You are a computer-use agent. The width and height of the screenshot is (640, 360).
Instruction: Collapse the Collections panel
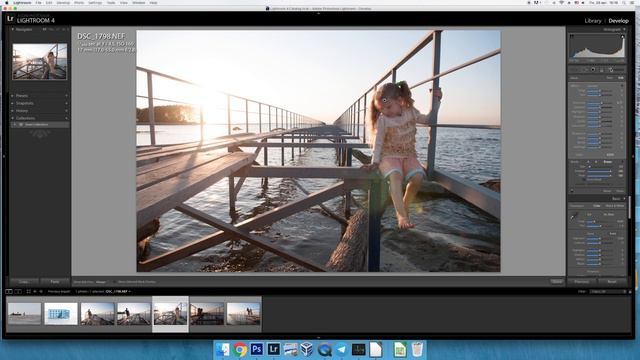click(12, 118)
